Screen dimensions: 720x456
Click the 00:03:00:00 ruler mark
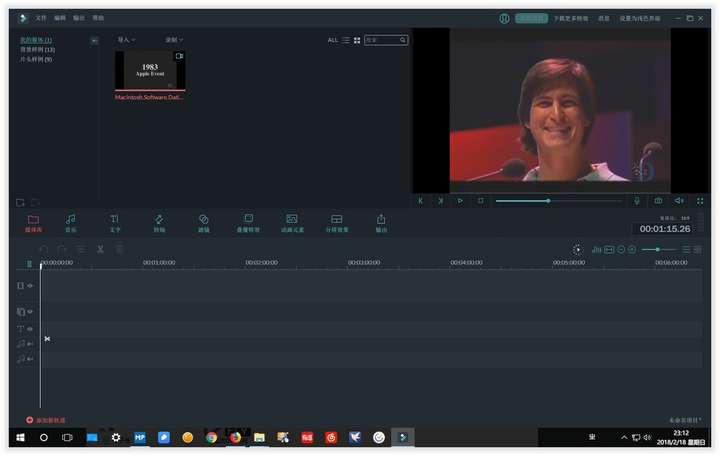[364, 263]
